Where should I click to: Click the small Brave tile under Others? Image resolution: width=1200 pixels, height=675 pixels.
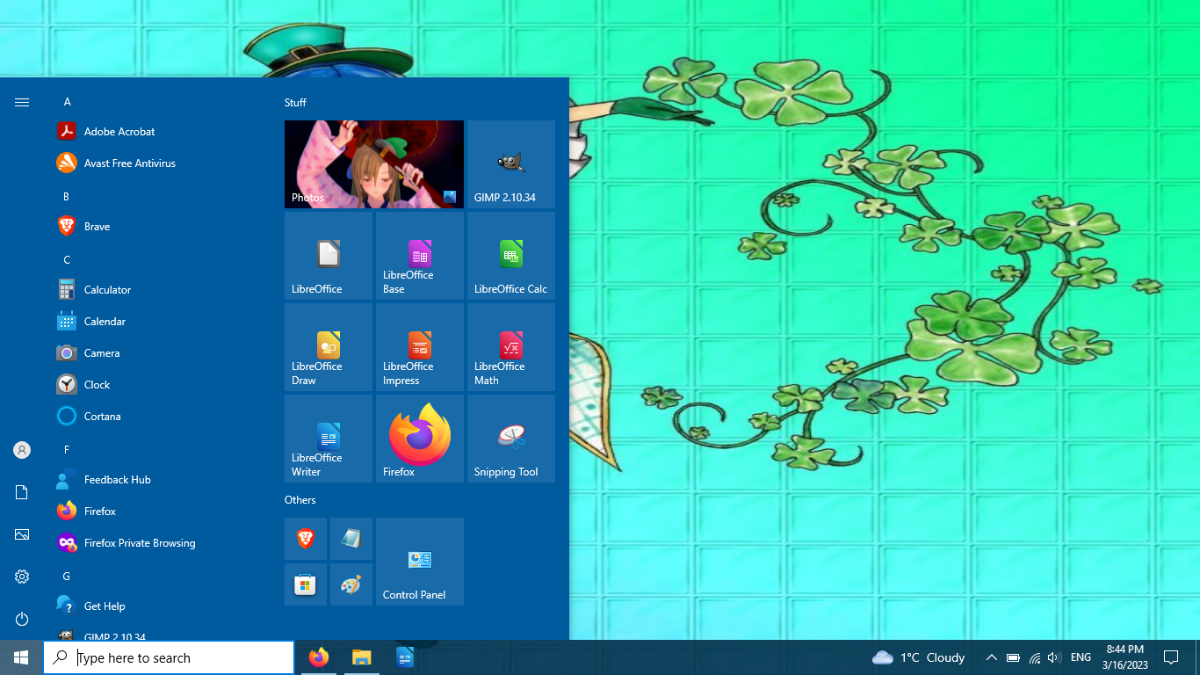pos(306,539)
